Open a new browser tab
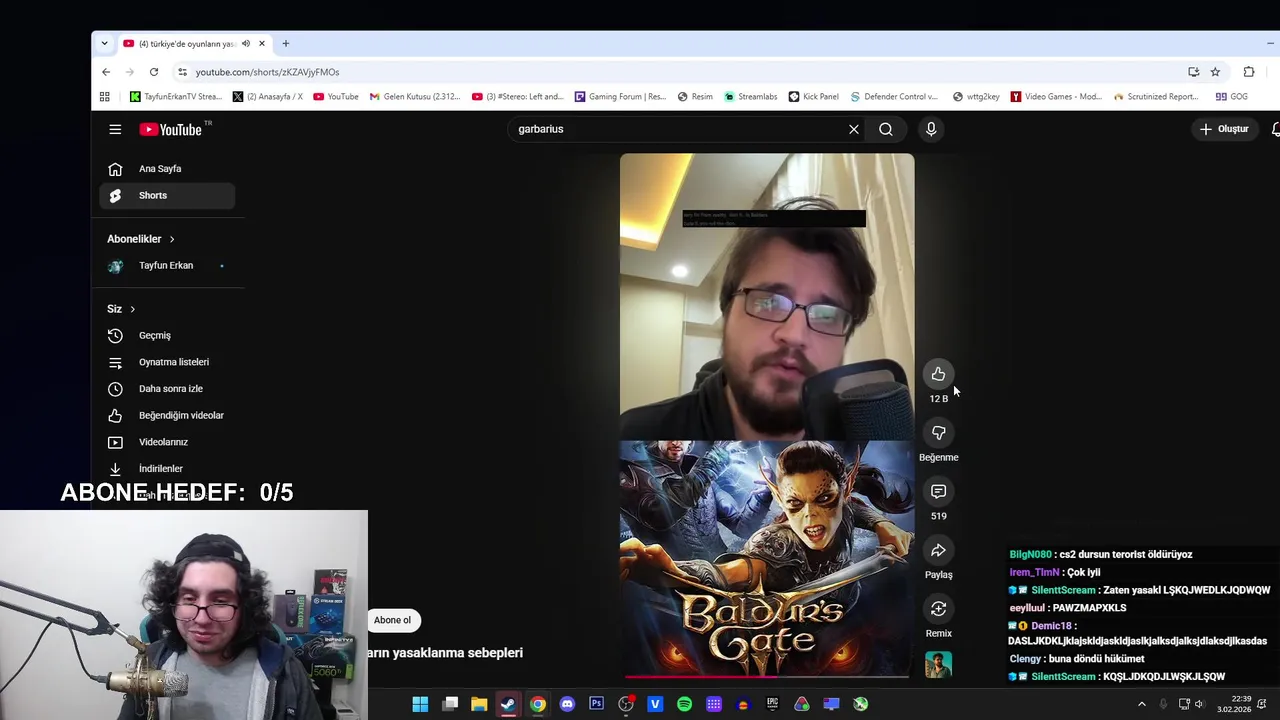The height and width of the screenshot is (720, 1280). [x=286, y=44]
